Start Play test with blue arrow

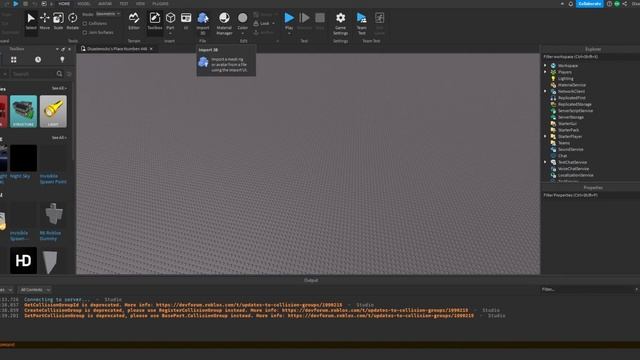(289, 19)
